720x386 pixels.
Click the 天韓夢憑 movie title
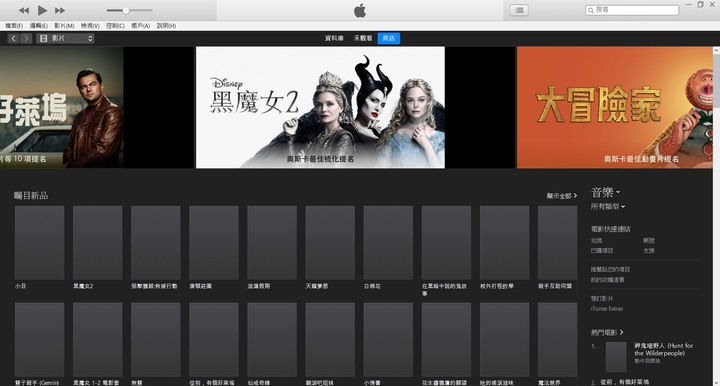[317, 286]
